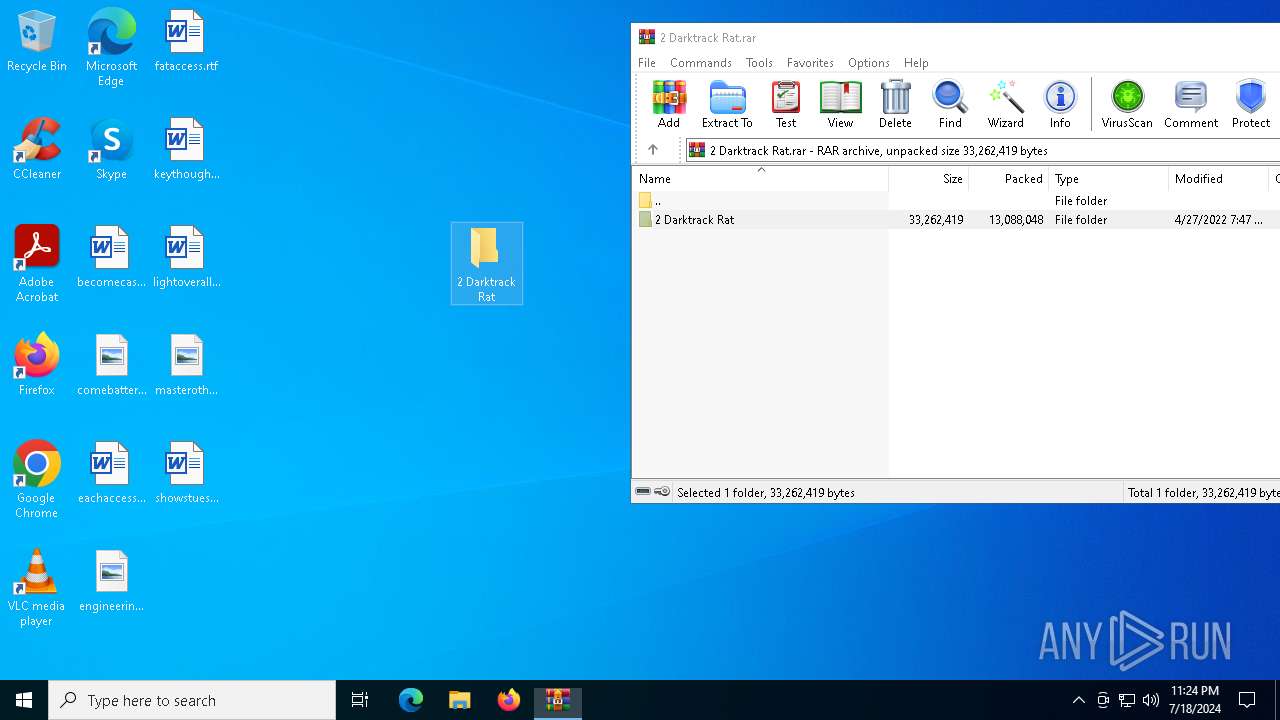Select the parent '..' folder row
This screenshot has width=1280, height=720.
pyautogui.click(x=956, y=200)
